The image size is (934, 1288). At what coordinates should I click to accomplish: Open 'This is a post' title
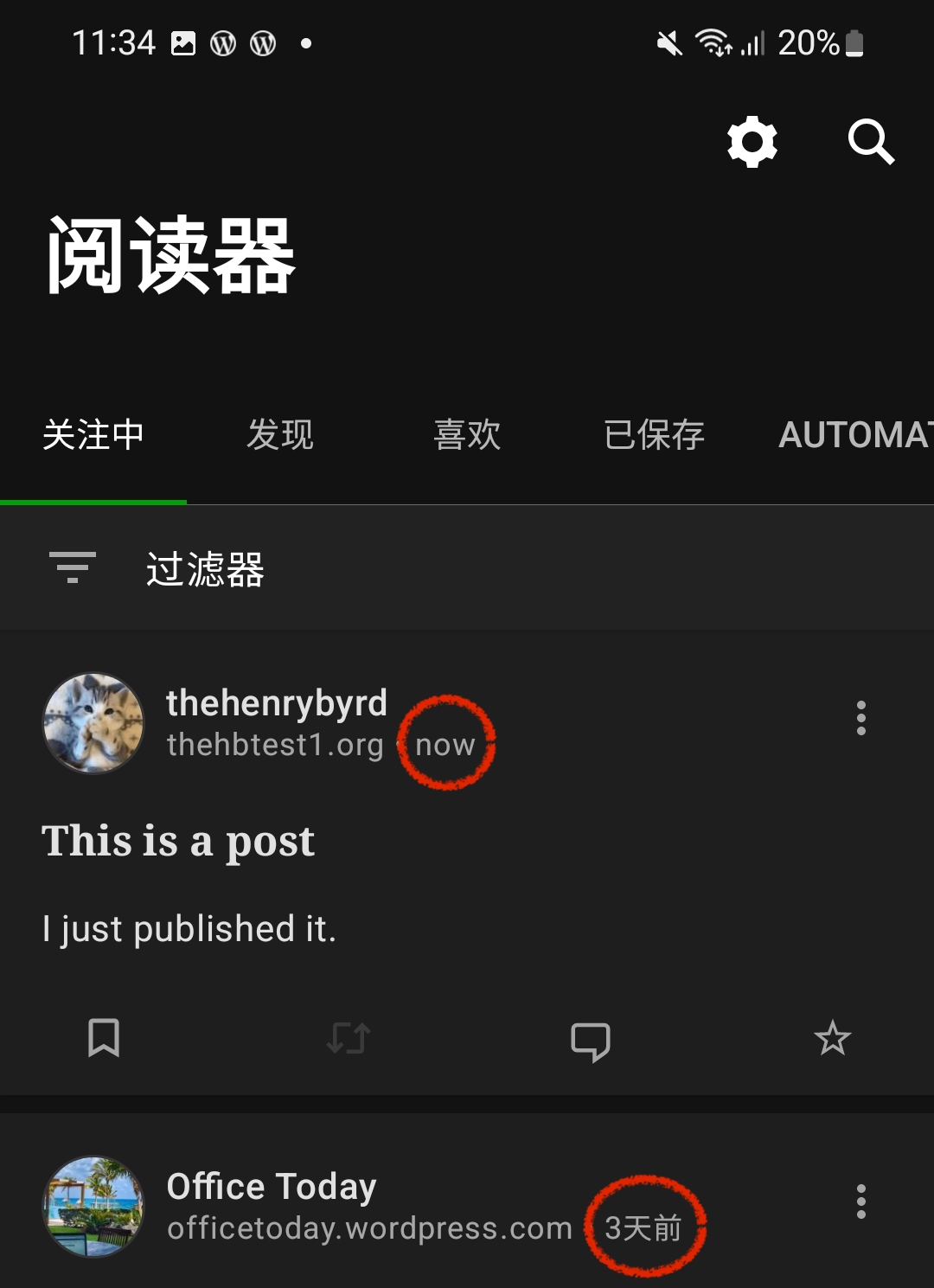178,842
